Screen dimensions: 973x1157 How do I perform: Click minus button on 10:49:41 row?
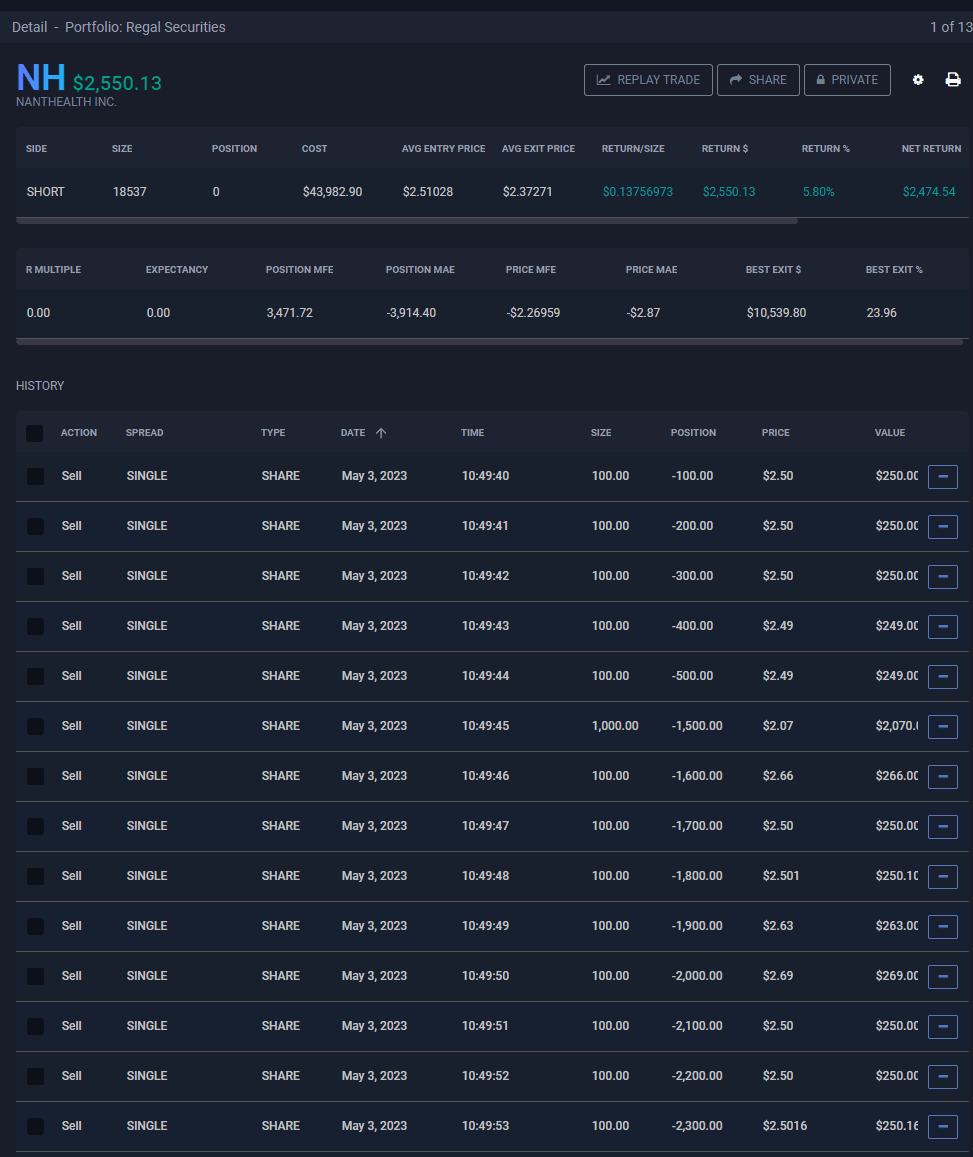pyautogui.click(x=943, y=527)
